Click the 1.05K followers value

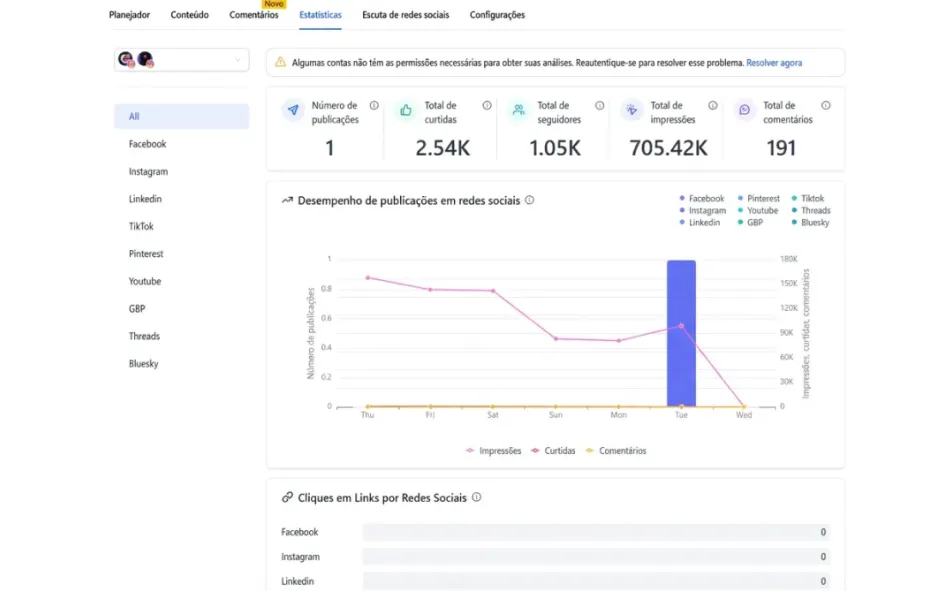click(555, 148)
